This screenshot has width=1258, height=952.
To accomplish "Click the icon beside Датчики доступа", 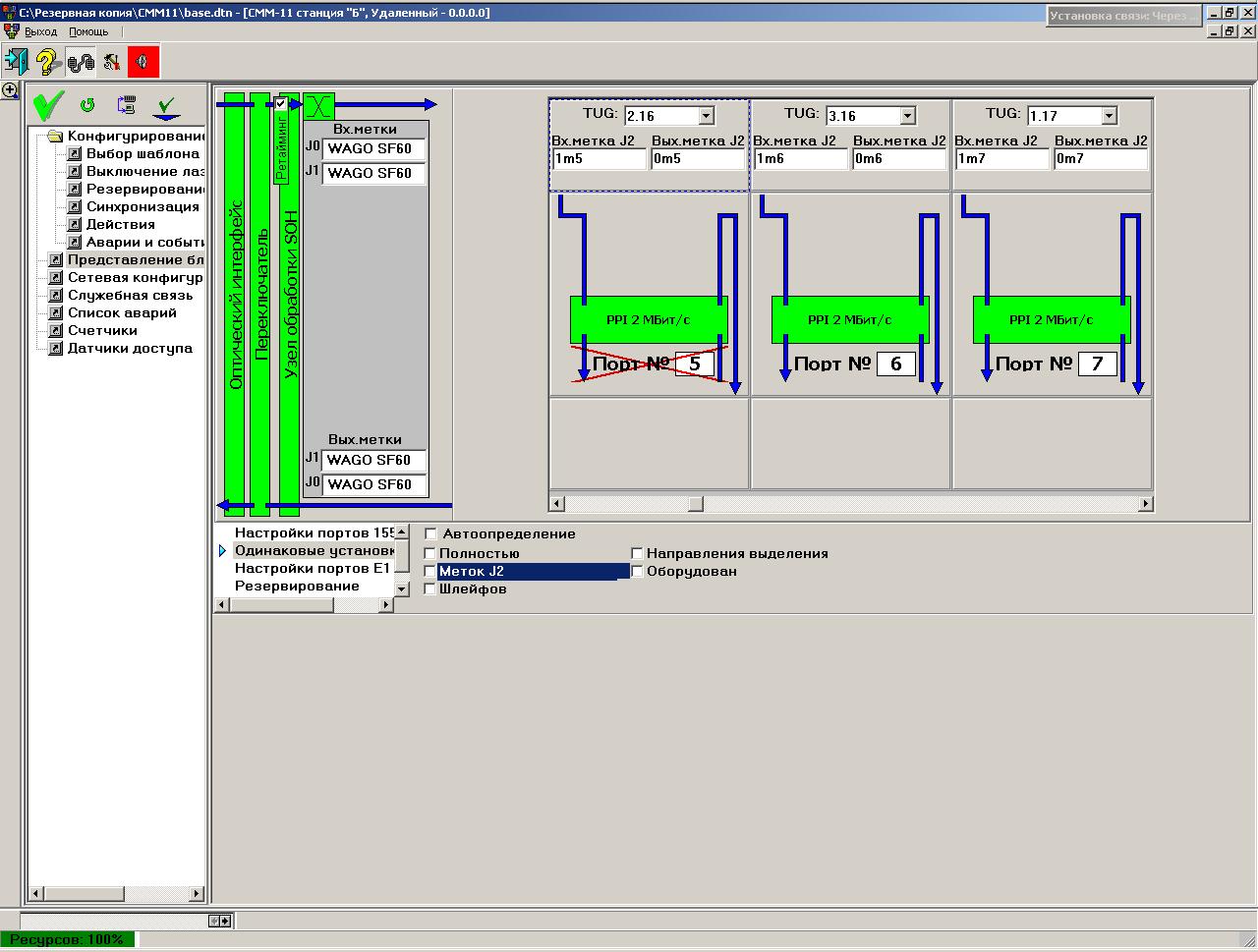I will pyautogui.click(x=56, y=348).
